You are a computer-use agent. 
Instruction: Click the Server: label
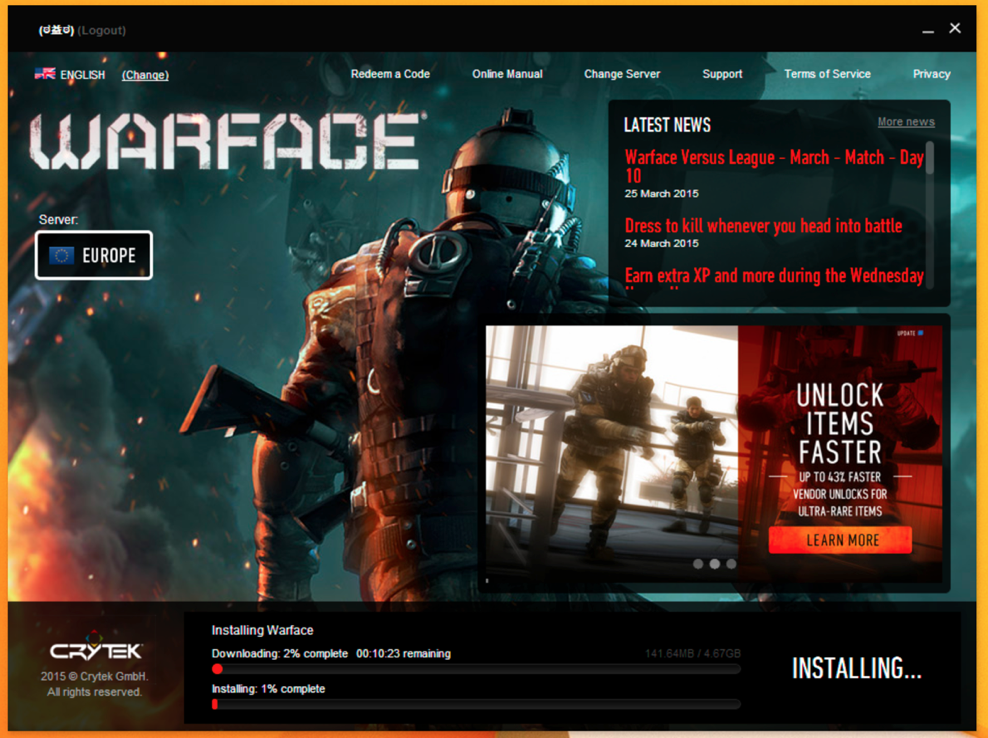pyautogui.click(x=59, y=219)
